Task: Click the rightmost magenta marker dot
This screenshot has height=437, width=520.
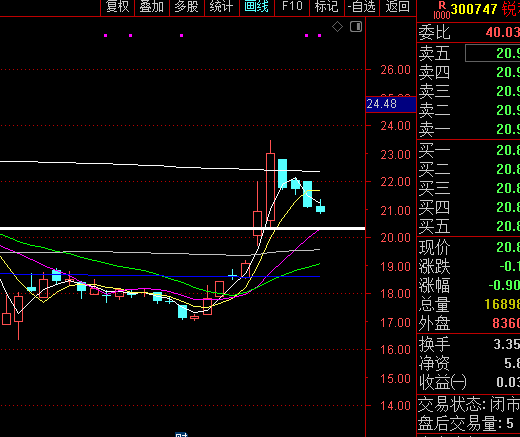Action: click(319, 35)
